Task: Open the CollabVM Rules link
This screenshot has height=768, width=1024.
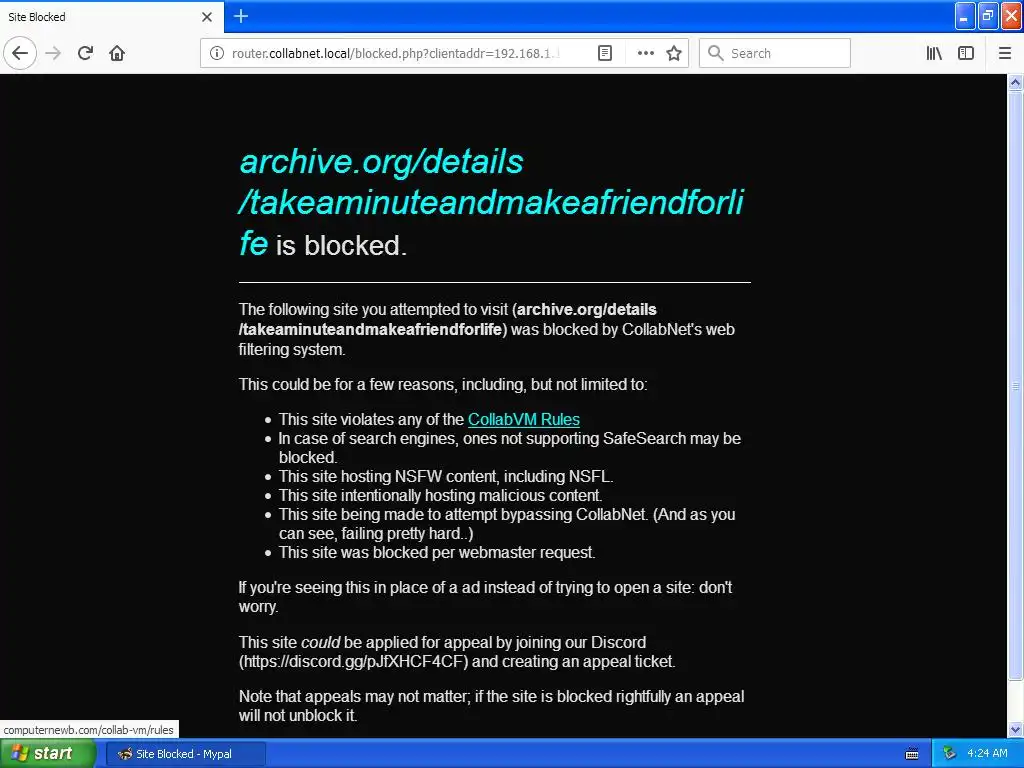Action: [524, 419]
